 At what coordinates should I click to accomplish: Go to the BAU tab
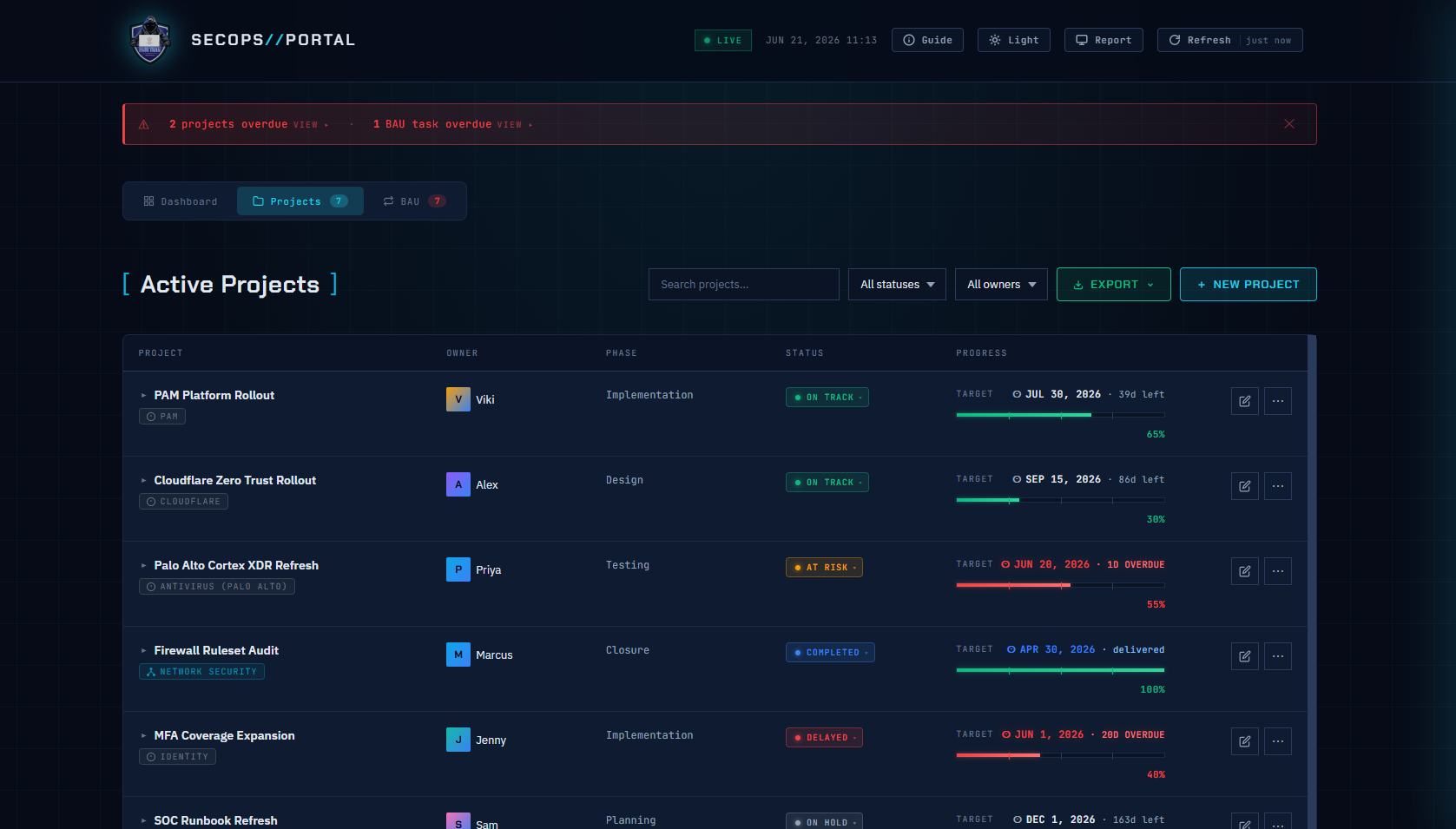point(414,201)
